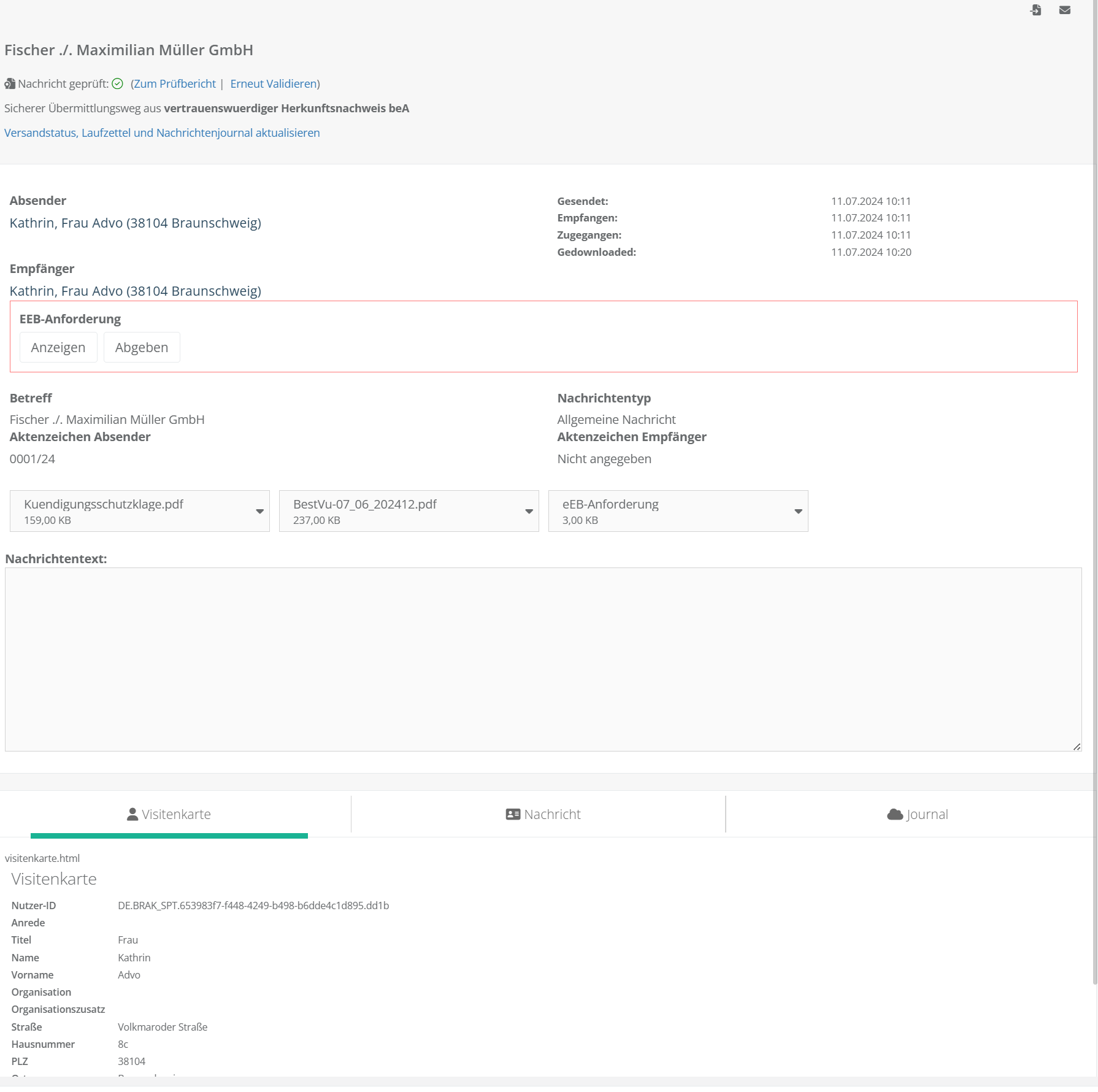Click the file import icon in header
This screenshot has height=1092, width=1098.
(x=1035, y=10)
